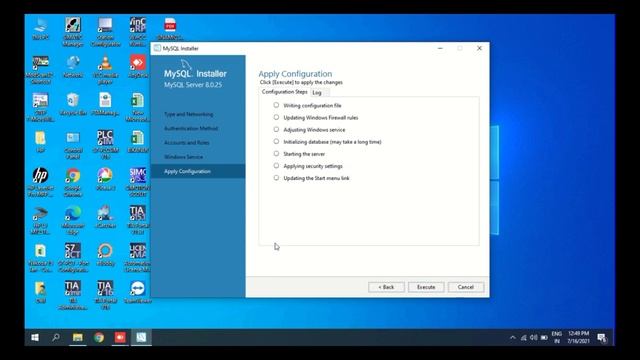The height and width of the screenshot is (360, 640).
Task: Open Chrome from taskbar
Action: pyautogui.click(x=99, y=337)
